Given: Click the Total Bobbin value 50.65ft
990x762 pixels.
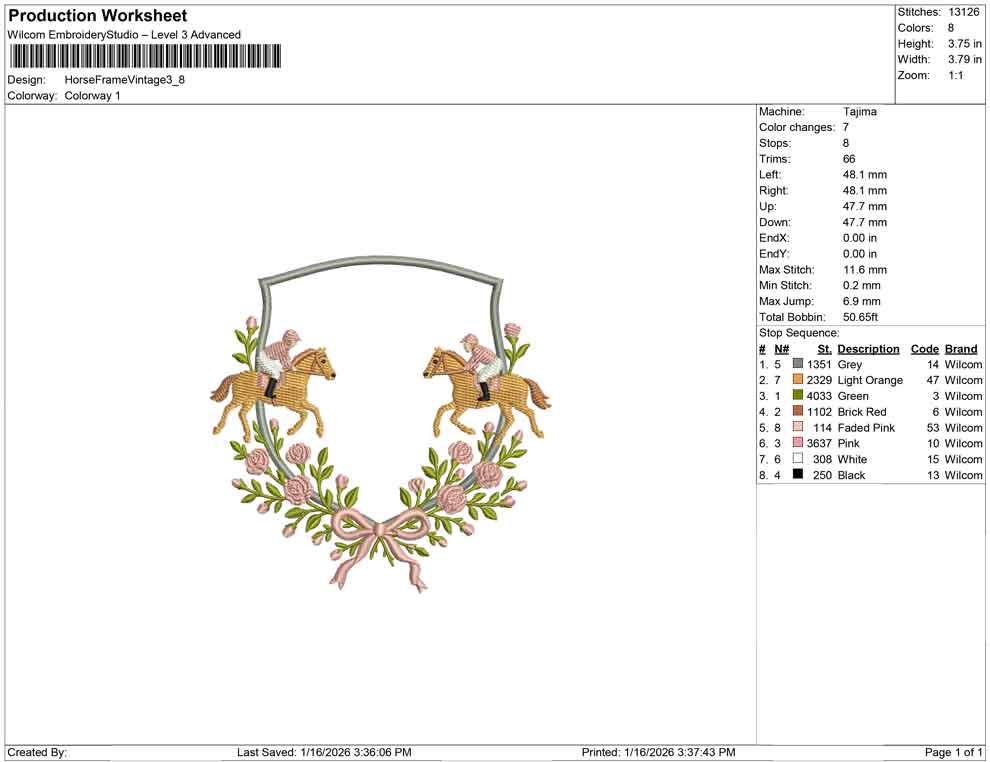Looking at the screenshot, I should [861, 316].
